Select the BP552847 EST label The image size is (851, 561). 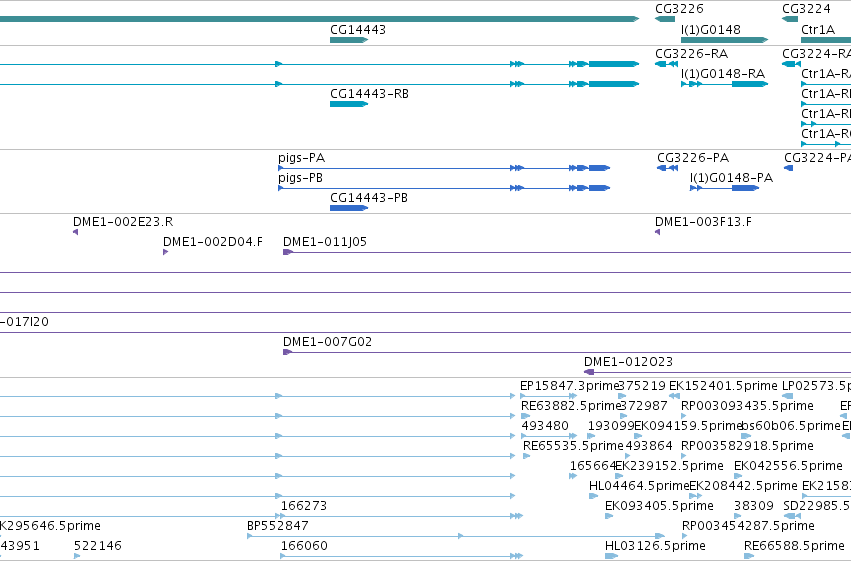[x=277, y=526]
